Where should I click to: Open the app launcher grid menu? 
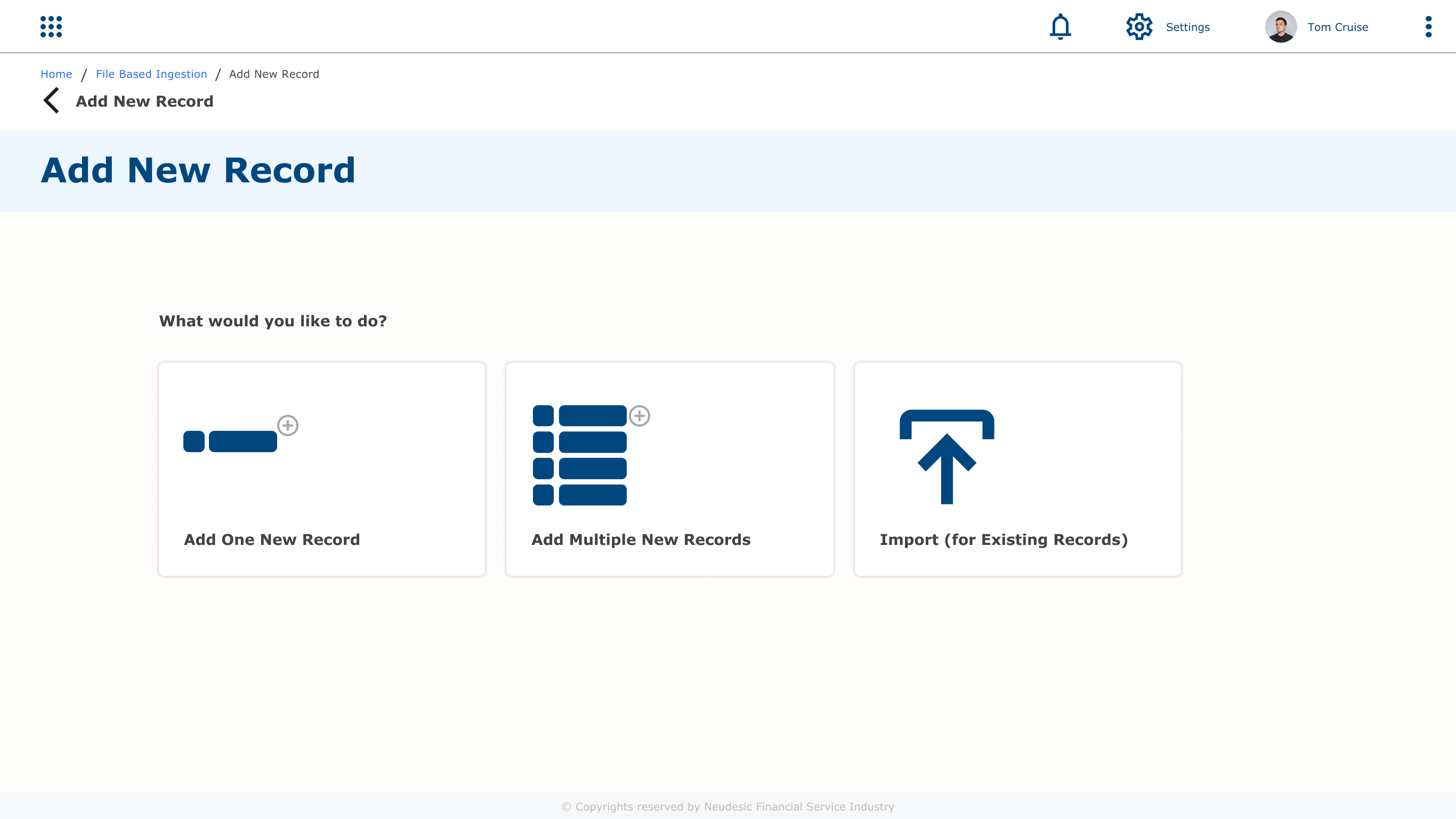(x=51, y=27)
